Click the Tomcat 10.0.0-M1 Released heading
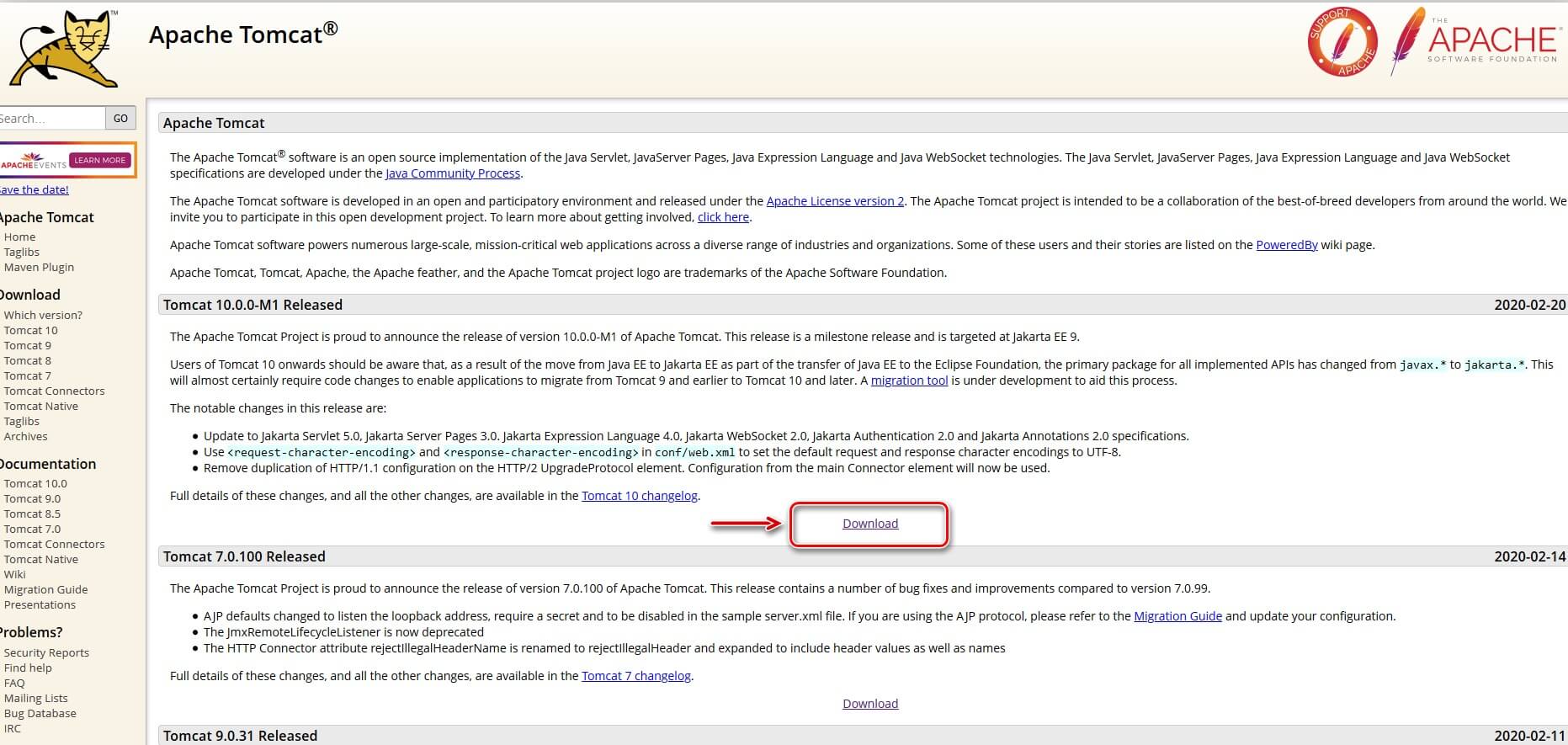Screen dimensions: 1568x745 [252, 305]
